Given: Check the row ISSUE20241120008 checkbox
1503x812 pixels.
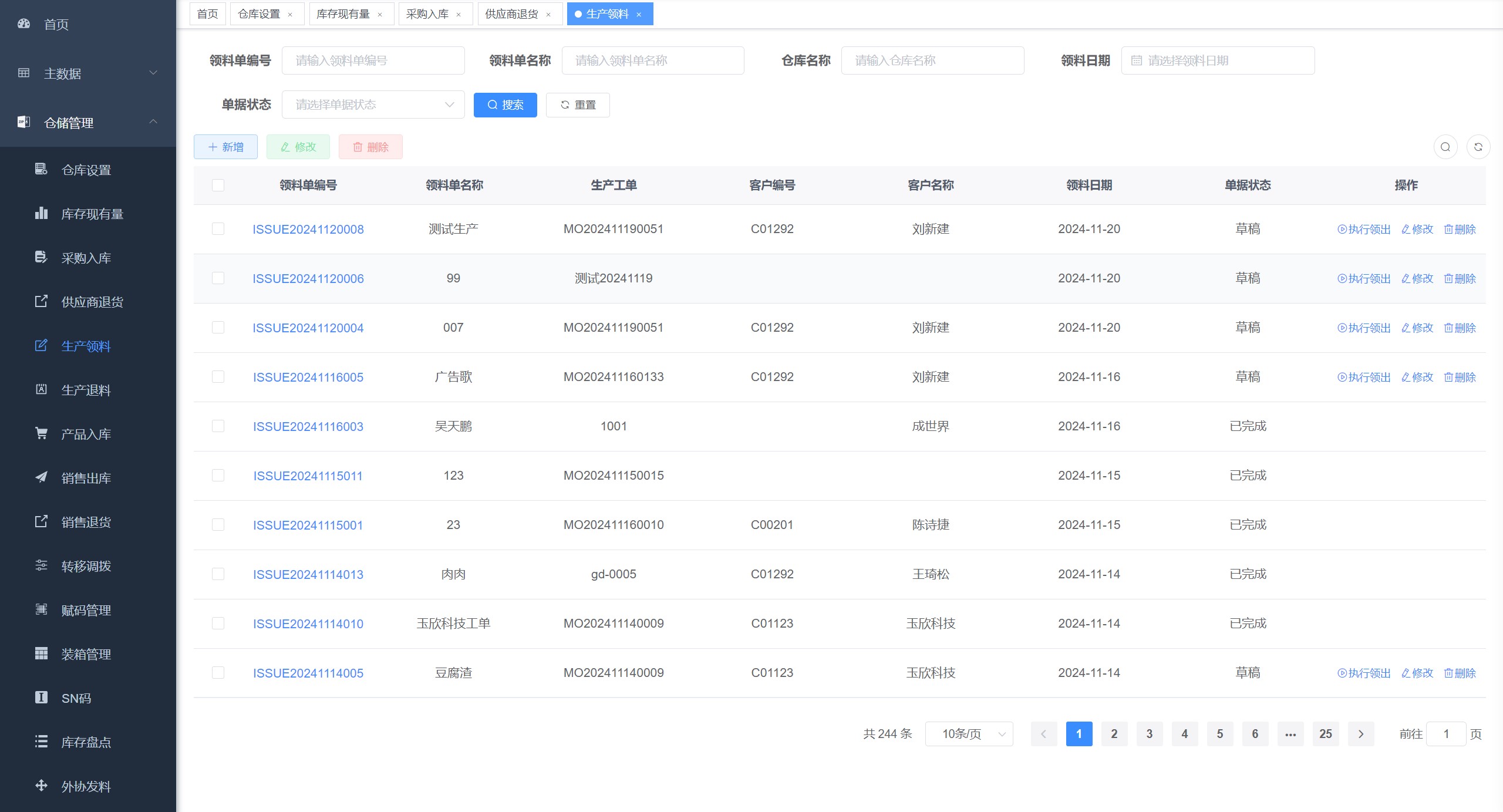Looking at the screenshot, I should (218, 228).
